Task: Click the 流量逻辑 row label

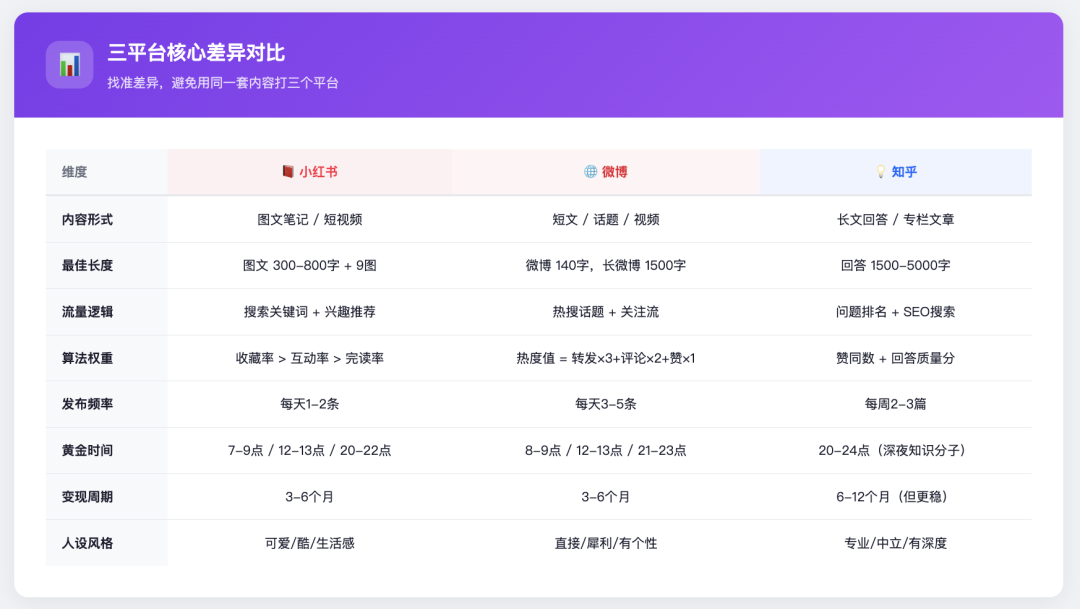Action: pyautogui.click(x=87, y=312)
